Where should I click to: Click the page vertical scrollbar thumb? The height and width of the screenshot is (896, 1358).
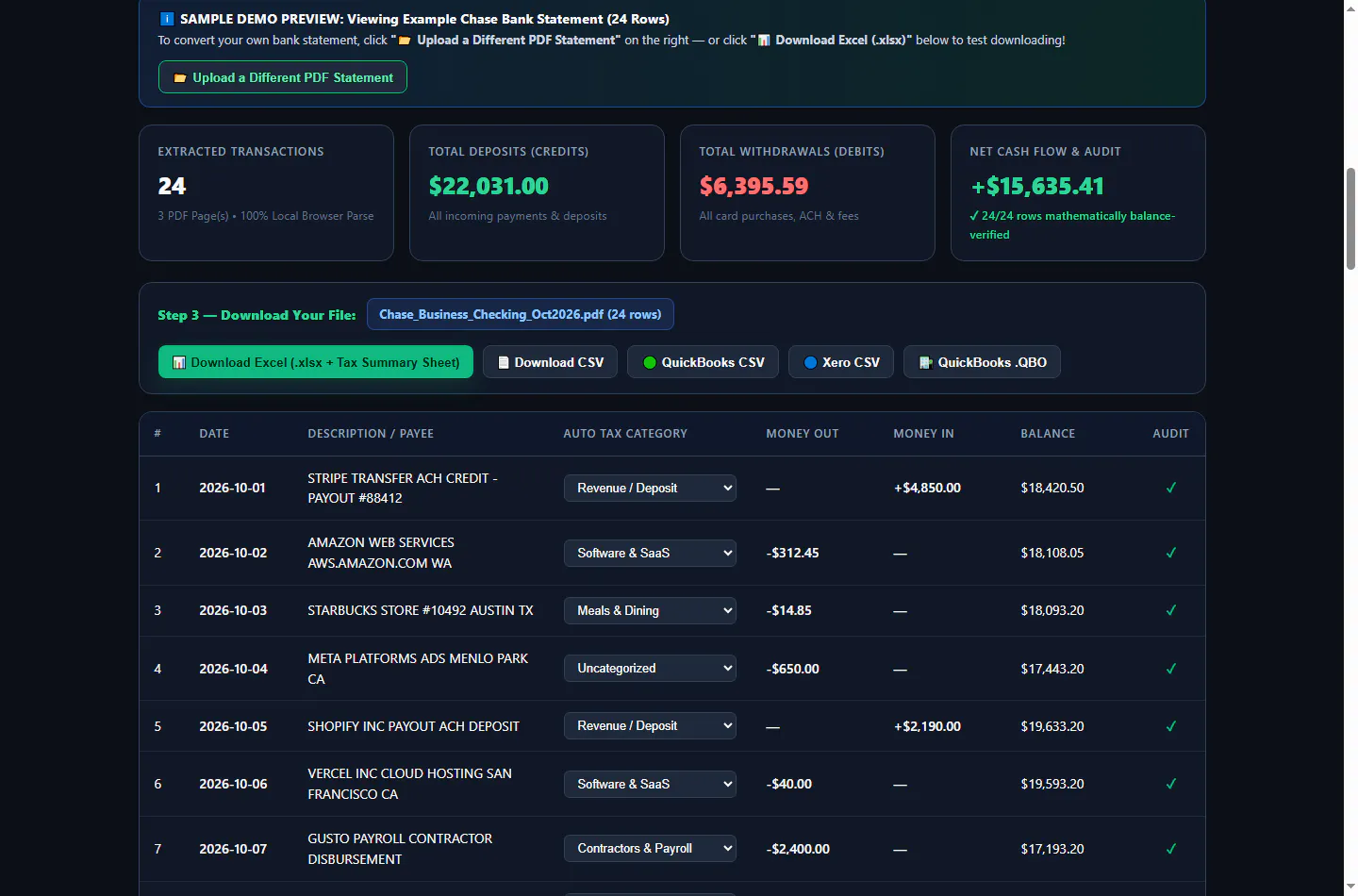[1350, 219]
